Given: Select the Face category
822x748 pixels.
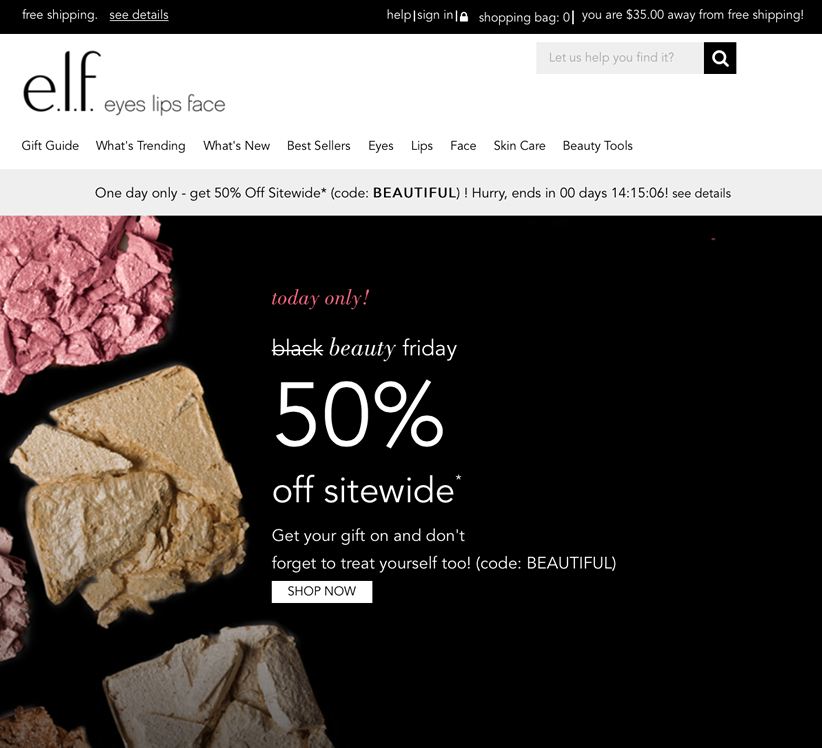Looking at the screenshot, I should (x=463, y=146).
